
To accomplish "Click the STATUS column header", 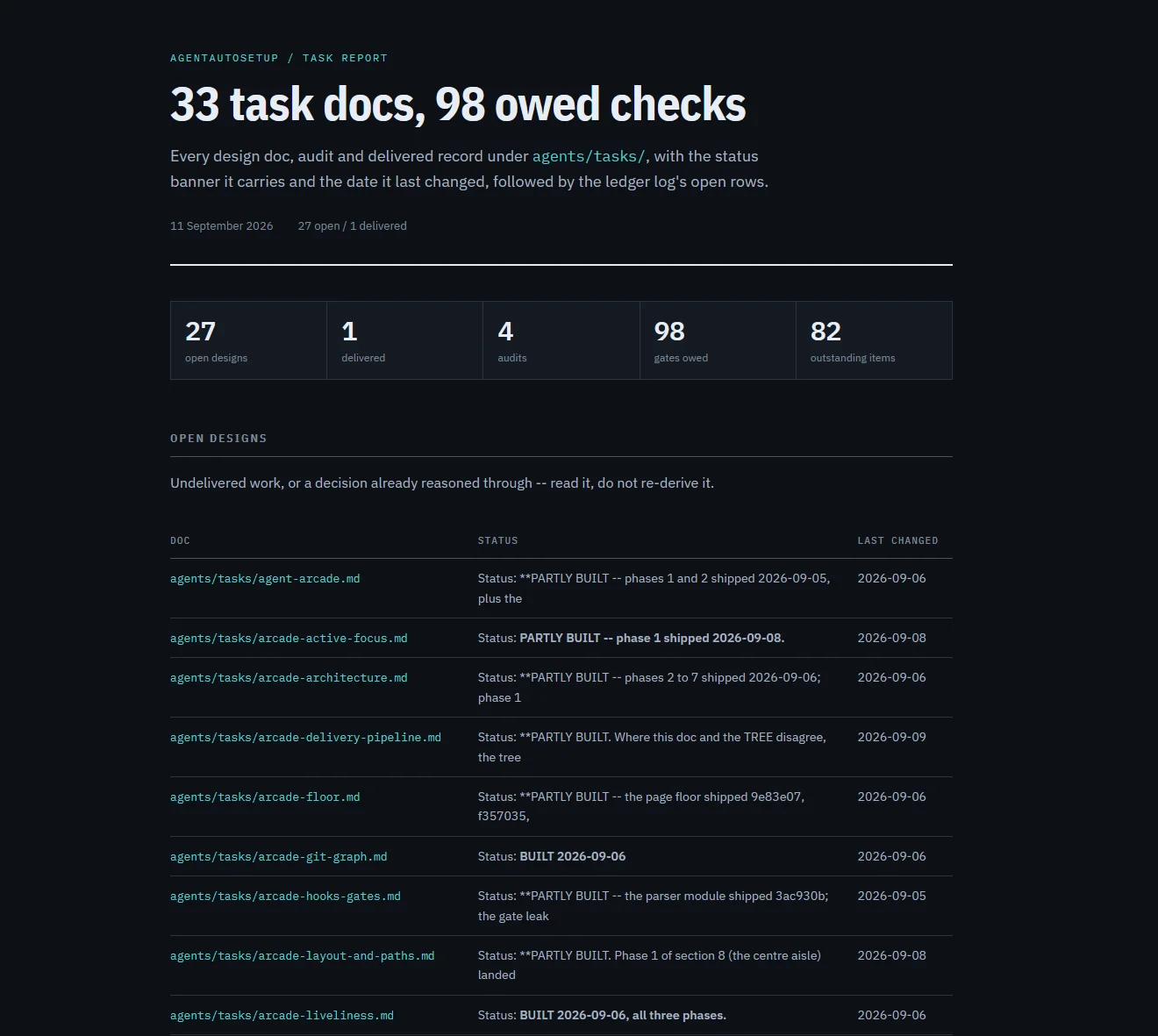I will (497, 540).
